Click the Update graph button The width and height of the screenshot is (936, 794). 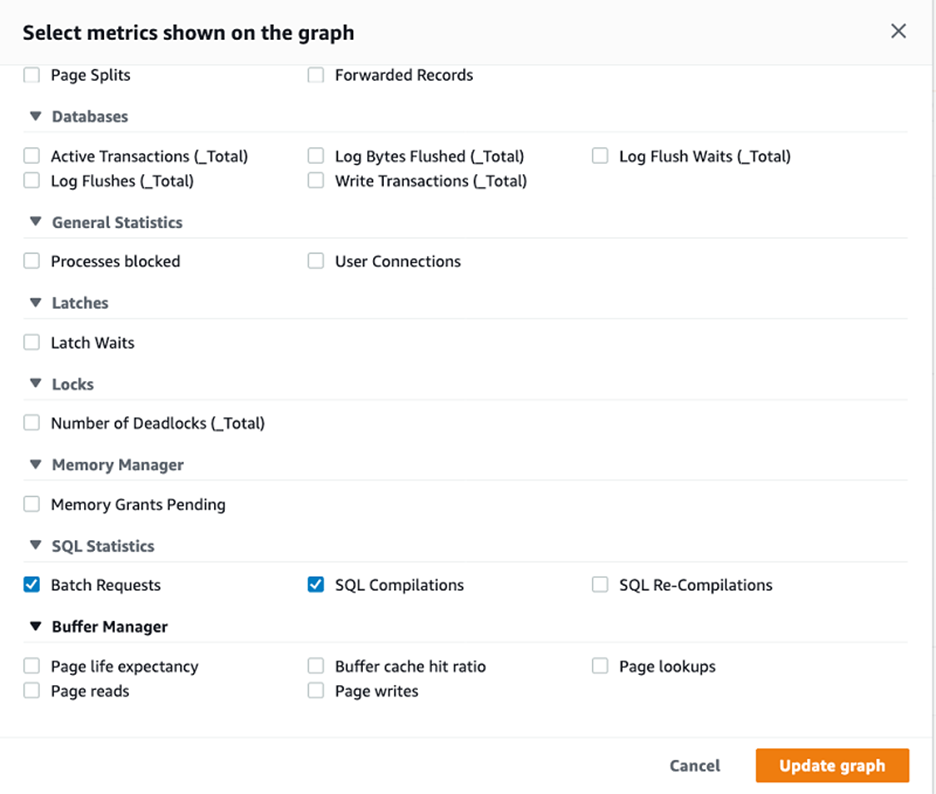(x=831, y=766)
